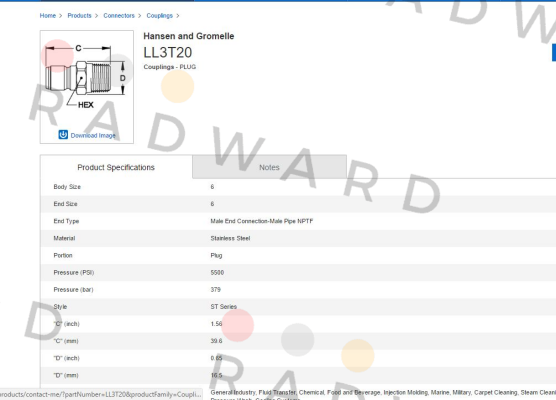Viewport: 556px width, 400px height.
Task: Select the Portion value Plug
Action: 216,255
